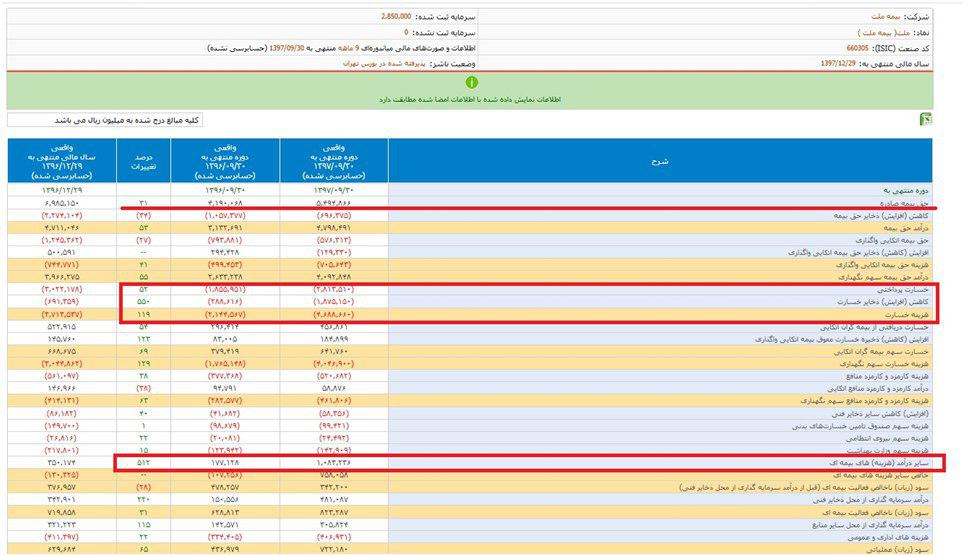Click the change percentage value ۱۲۳
The width and height of the screenshot is (979, 556).
click(x=144, y=339)
